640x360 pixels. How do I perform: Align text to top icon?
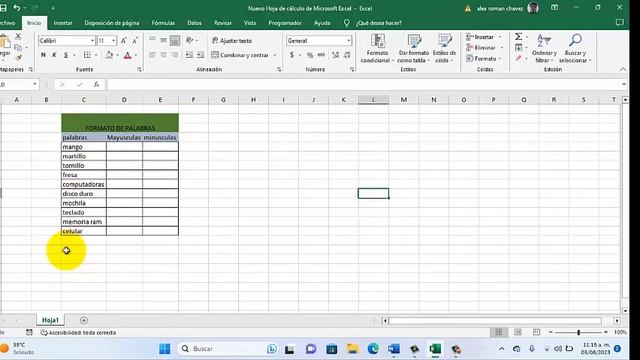click(152, 40)
